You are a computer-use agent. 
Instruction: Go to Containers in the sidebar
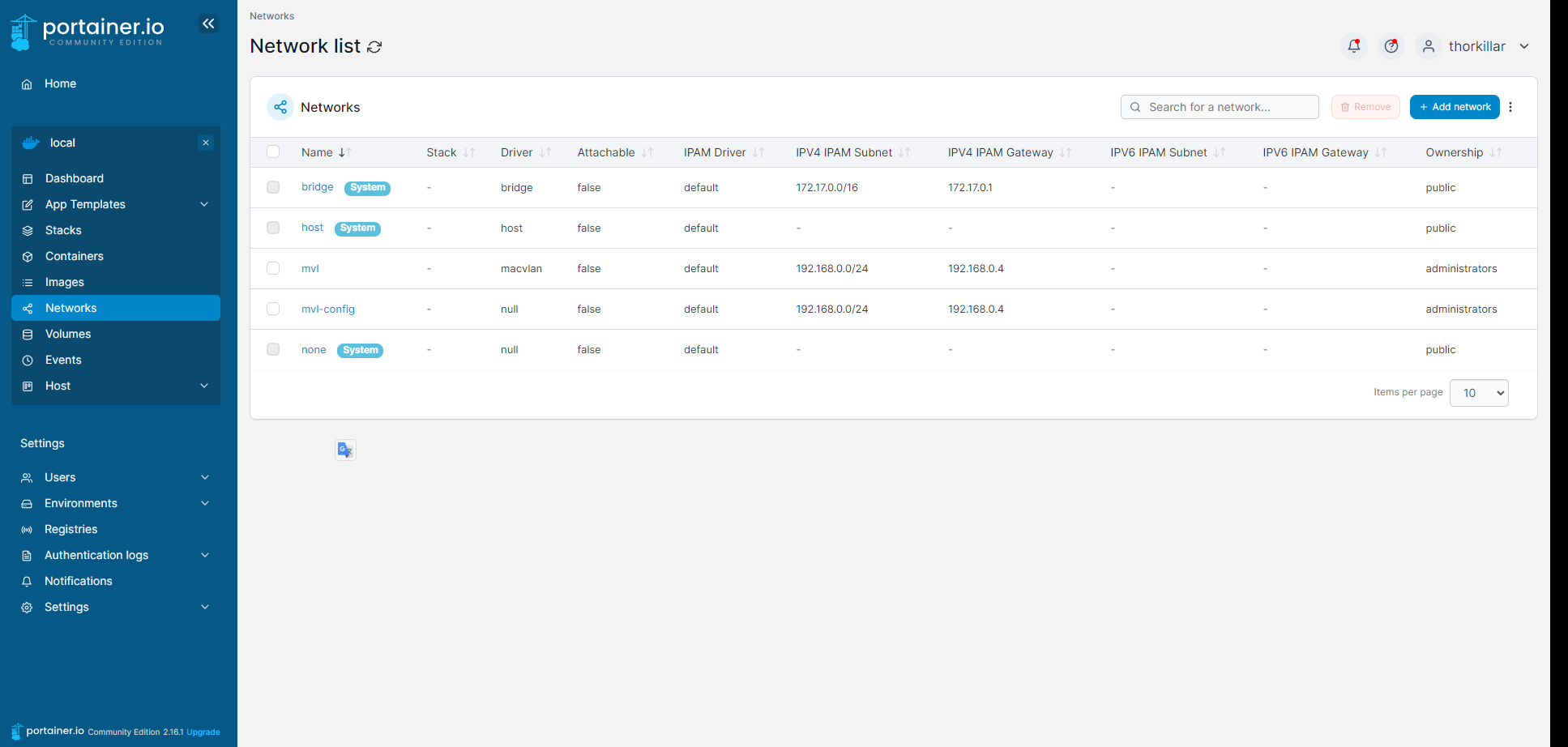coord(75,256)
